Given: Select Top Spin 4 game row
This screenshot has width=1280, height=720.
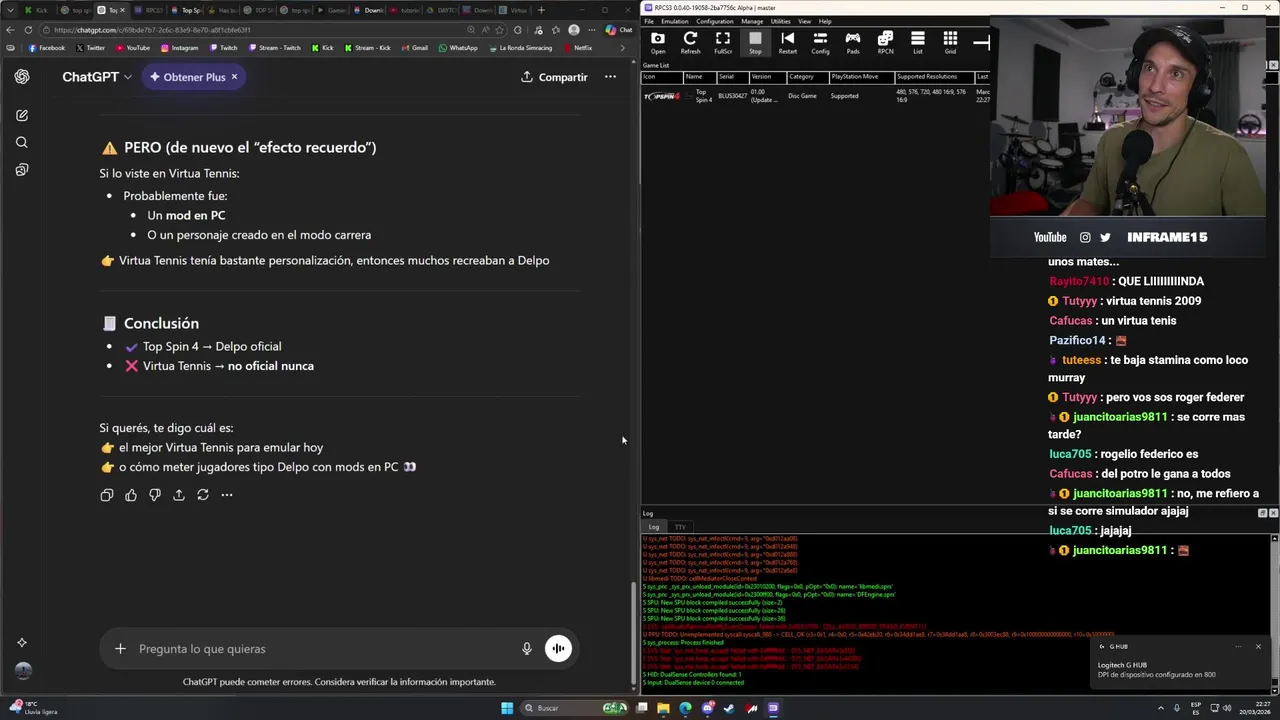Looking at the screenshot, I should coord(815,96).
